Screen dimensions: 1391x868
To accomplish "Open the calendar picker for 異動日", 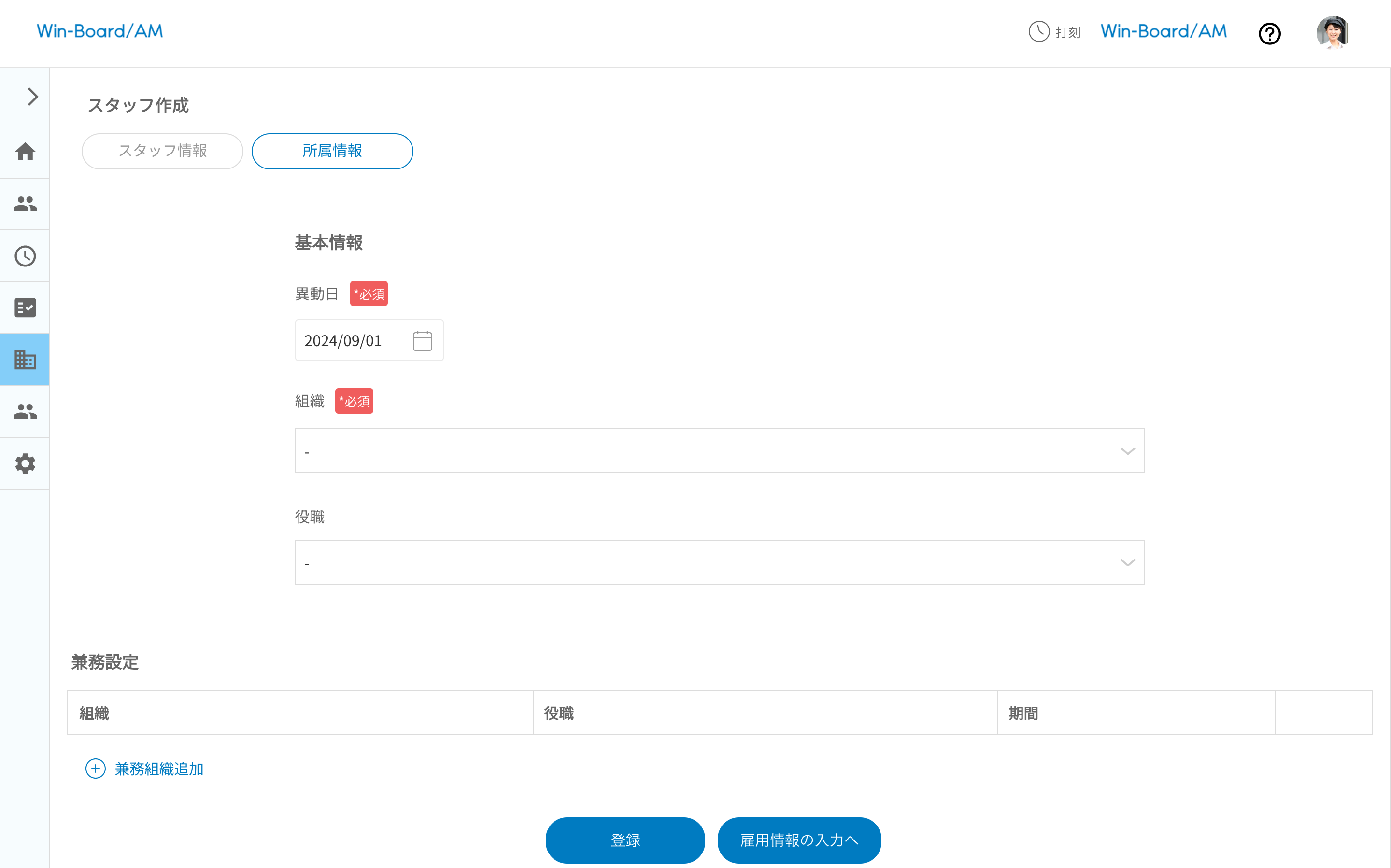I will tap(422, 340).
